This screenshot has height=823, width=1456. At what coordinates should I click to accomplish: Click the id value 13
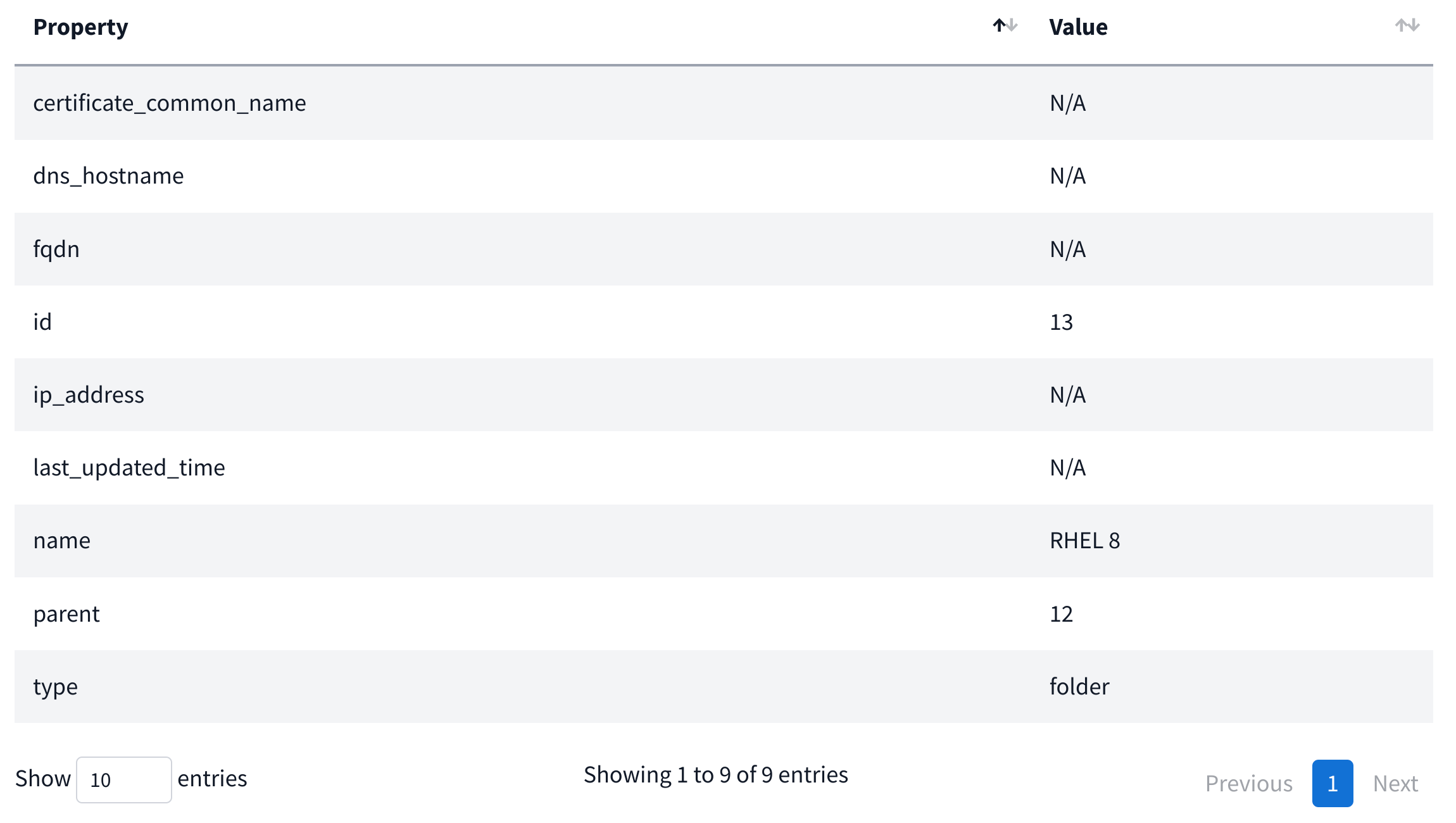pos(1061,322)
